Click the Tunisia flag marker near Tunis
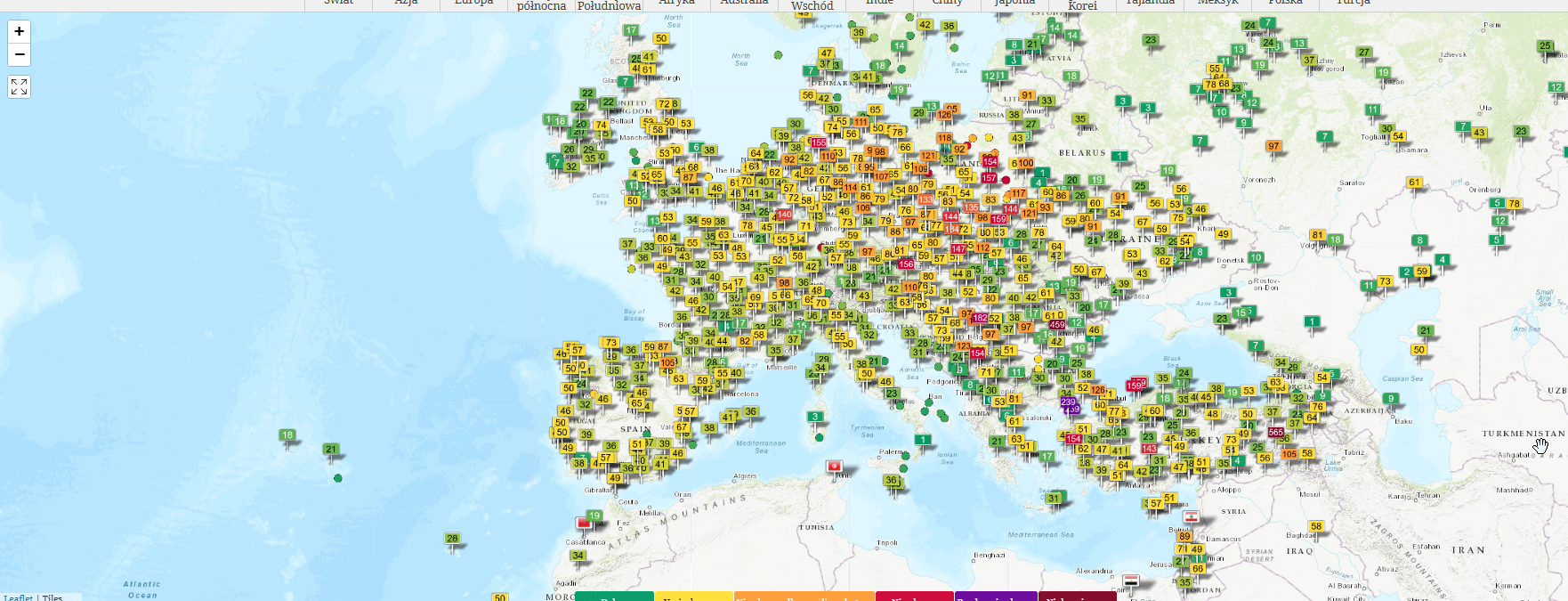1568x601 pixels. pos(835,467)
